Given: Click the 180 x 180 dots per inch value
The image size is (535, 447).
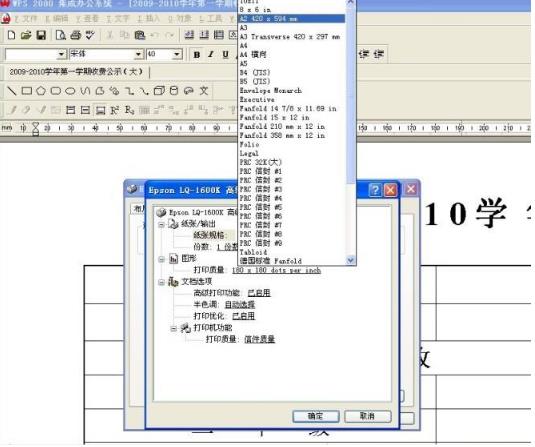Looking at the screenshot, I should (276, 270).
